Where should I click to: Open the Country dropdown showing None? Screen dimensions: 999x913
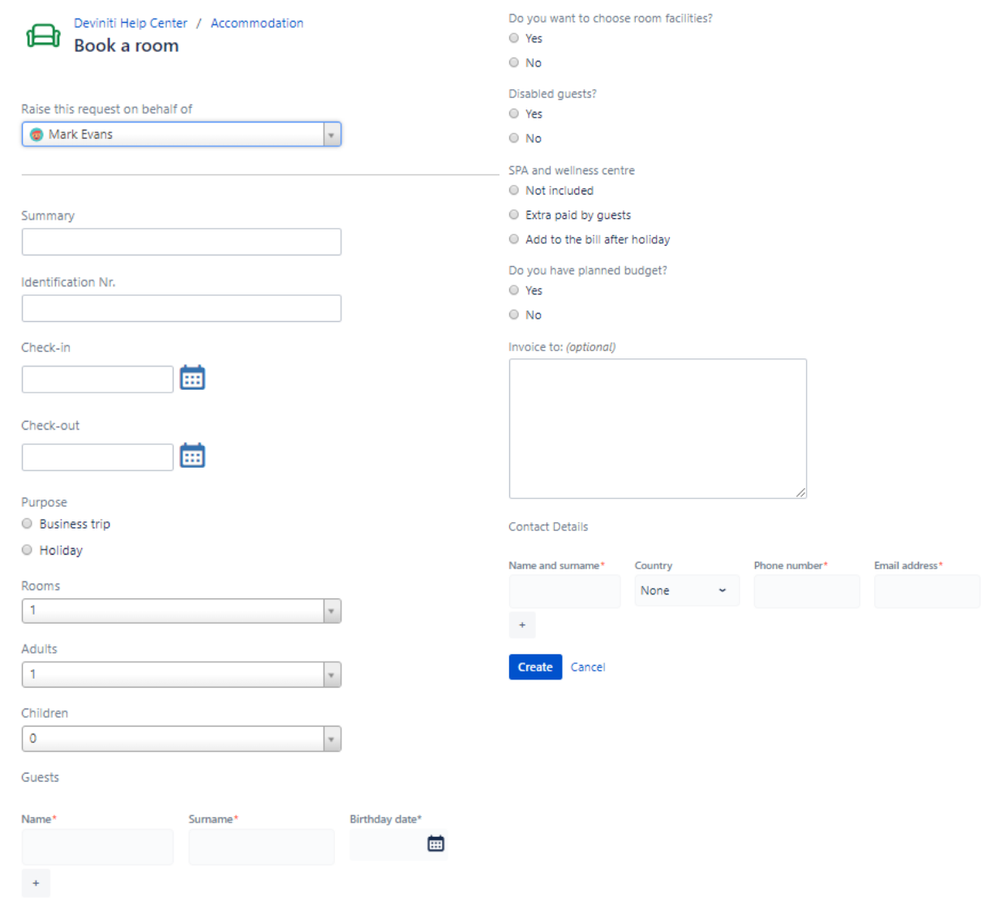(686, 590)
